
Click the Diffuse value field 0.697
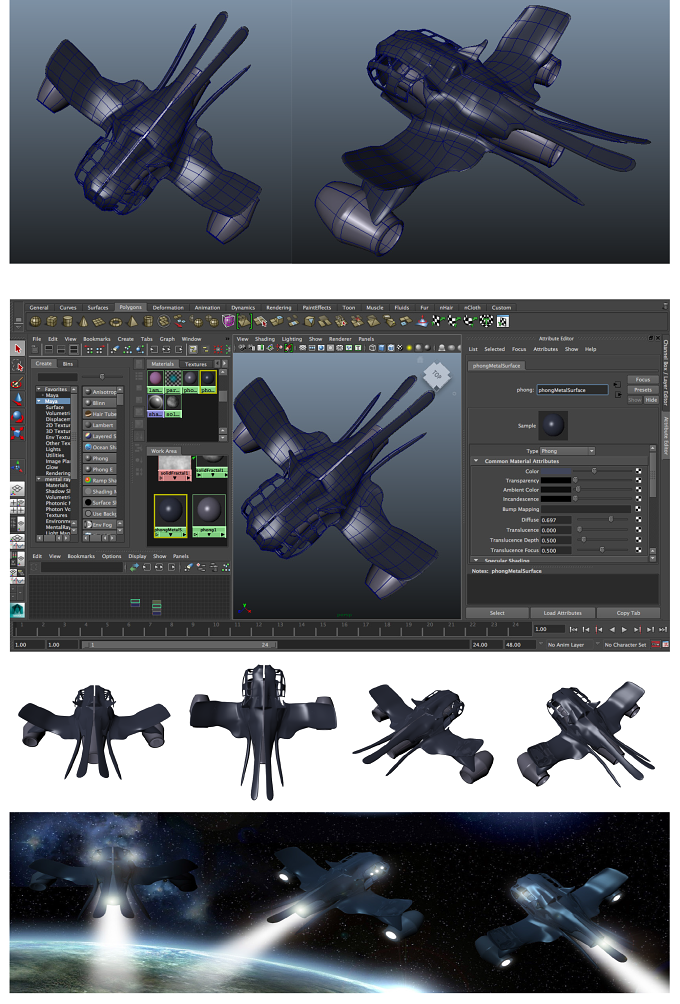click(556, 520)
